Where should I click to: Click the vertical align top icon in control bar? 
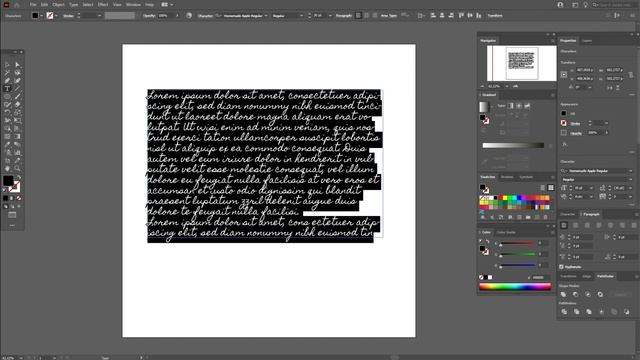pyautogui.click(x=461, y=16)
